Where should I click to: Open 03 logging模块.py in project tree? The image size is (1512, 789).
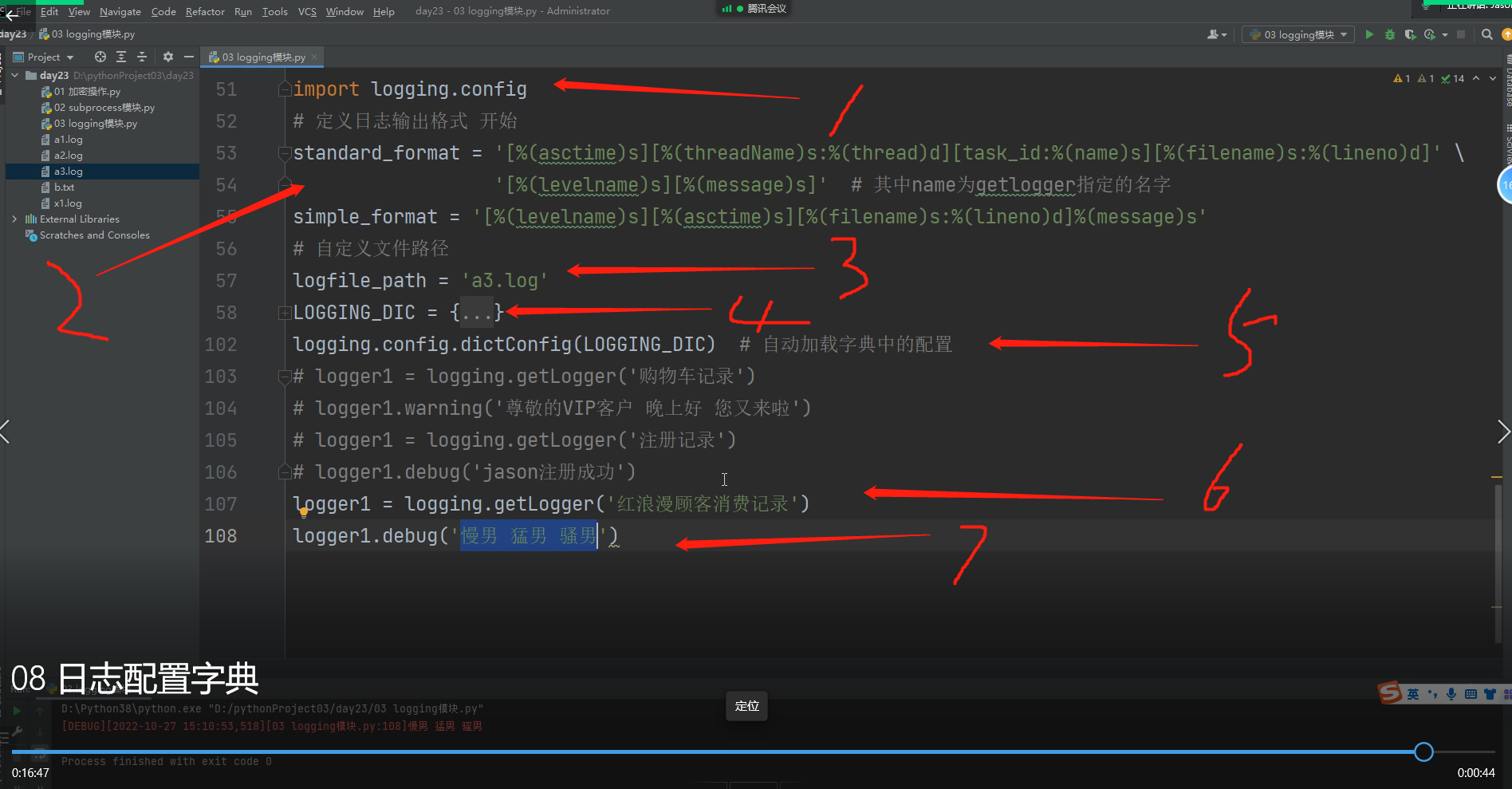point(89,124)
